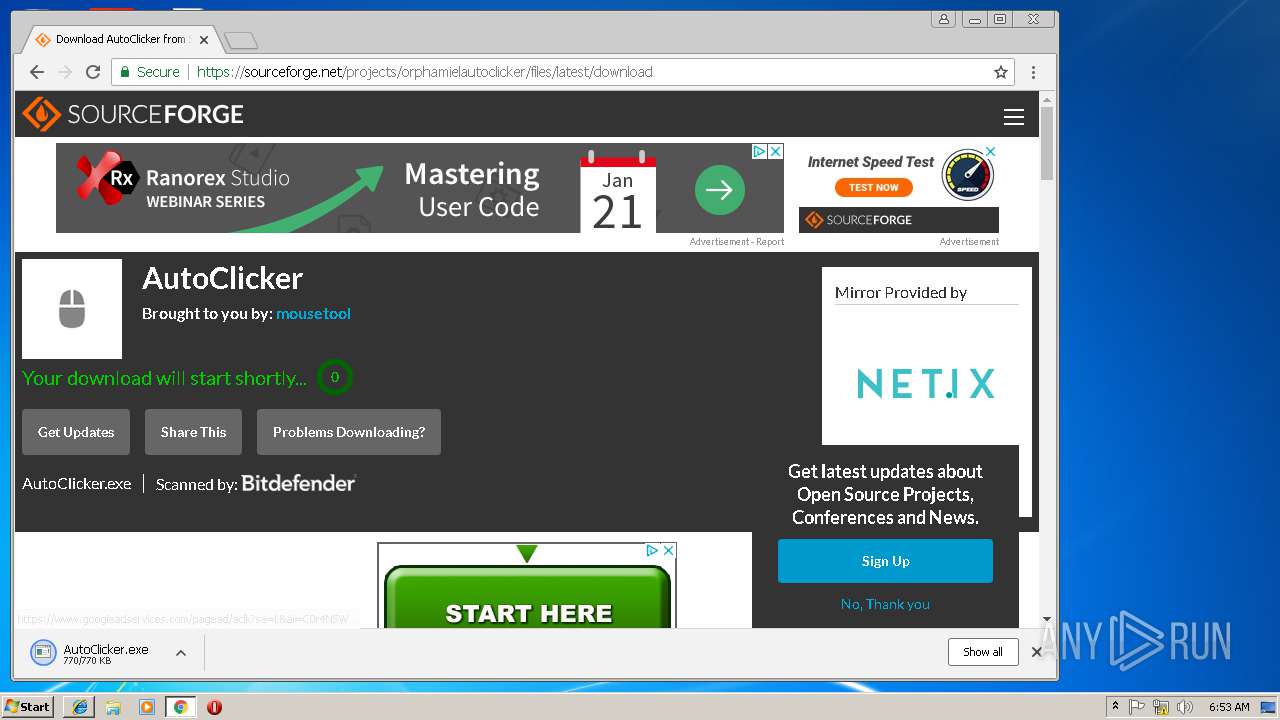The image size is (1280, 720).
Task: Click red Opera-style taskbar icon
Action: pos(214,707)
